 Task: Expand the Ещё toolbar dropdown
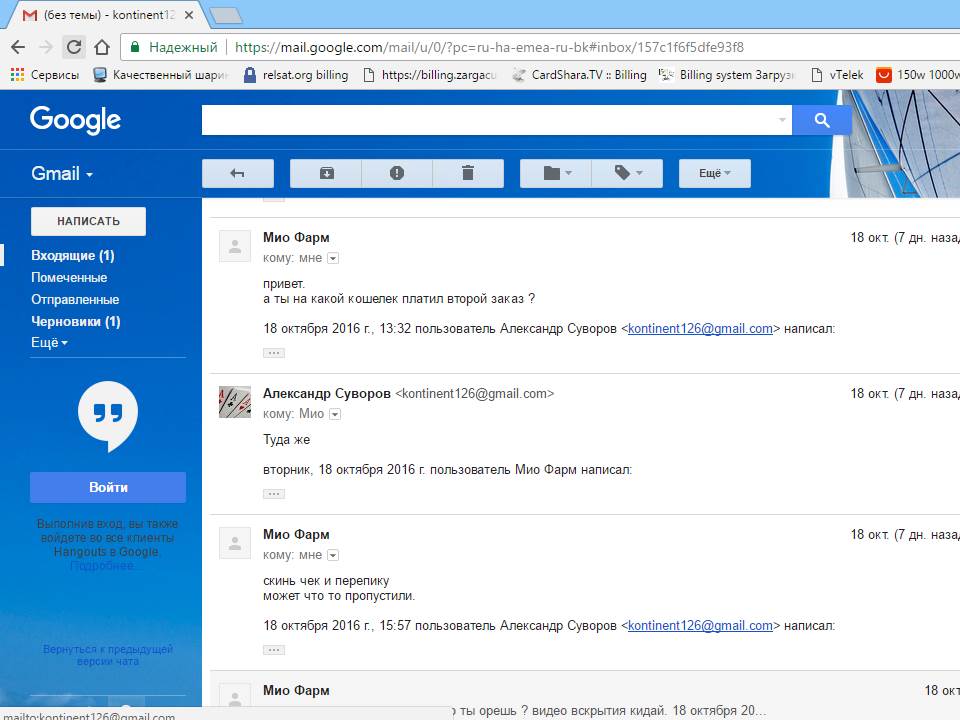pos(714,173)
